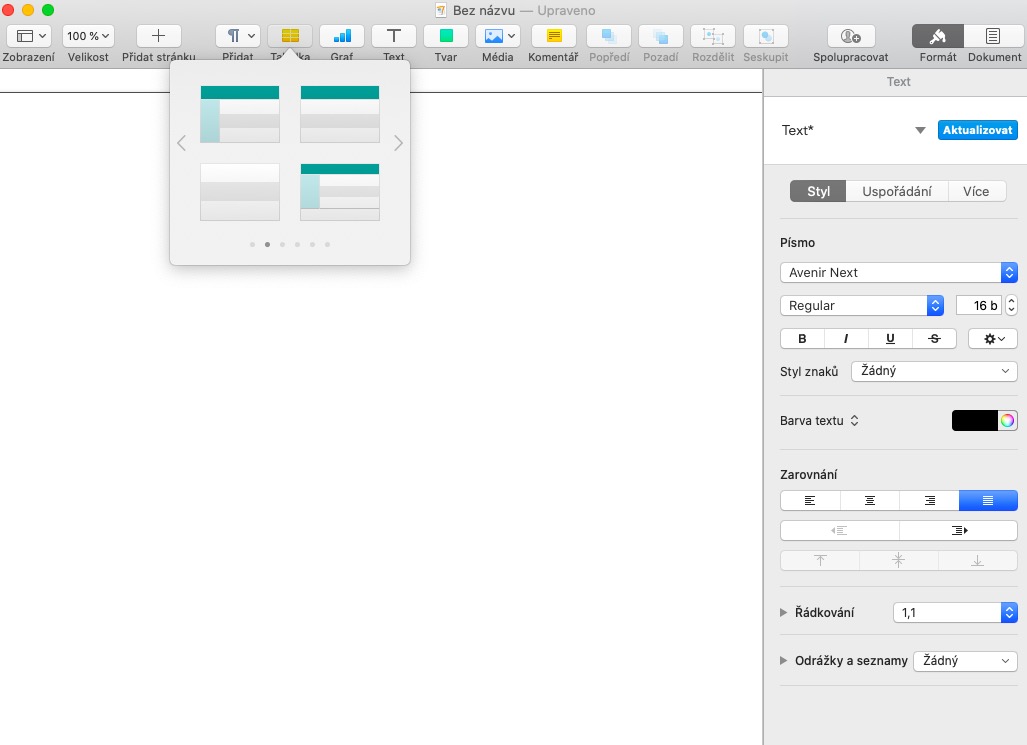Align text left

pos(810,501)
